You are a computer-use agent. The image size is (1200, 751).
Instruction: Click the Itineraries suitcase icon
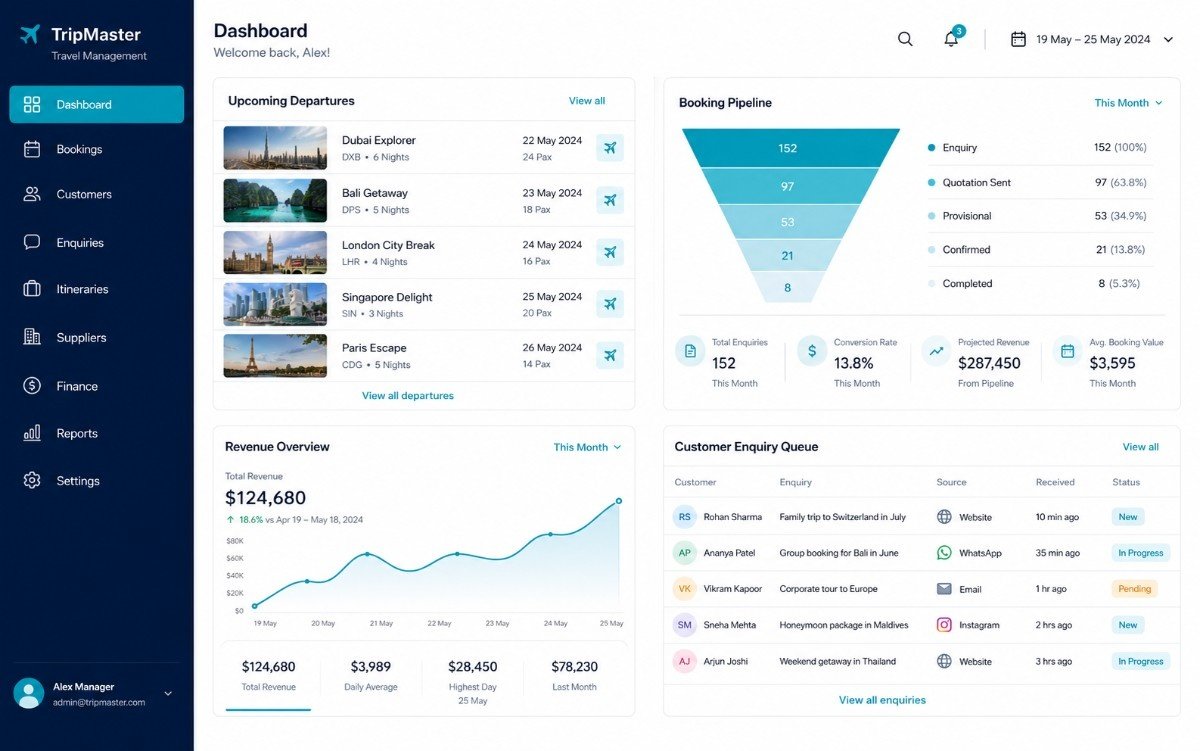point(32,289)
